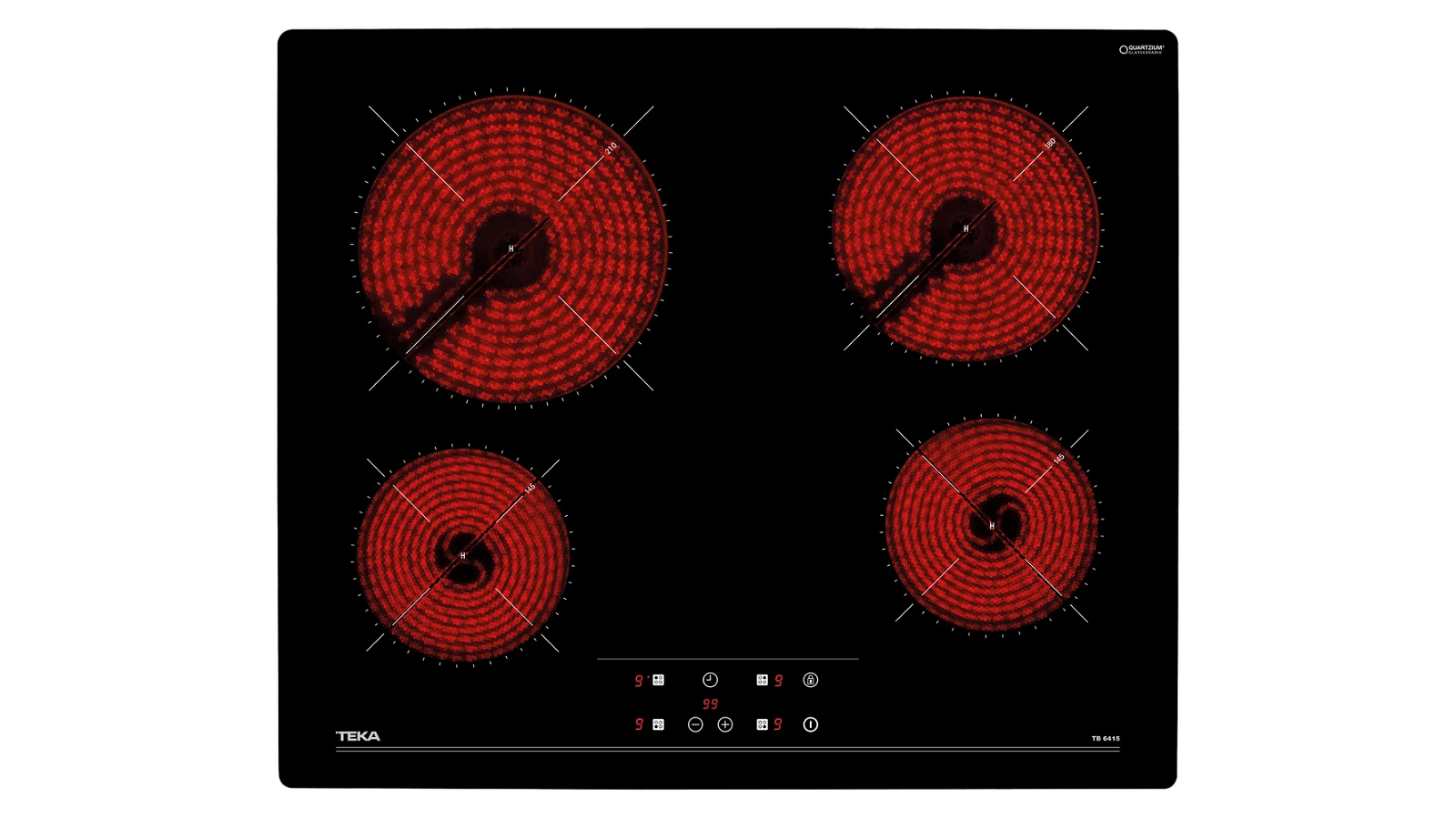1456x819 pixels.
Task: Click the TB 6415 model label
Action: click(1106, 738)
